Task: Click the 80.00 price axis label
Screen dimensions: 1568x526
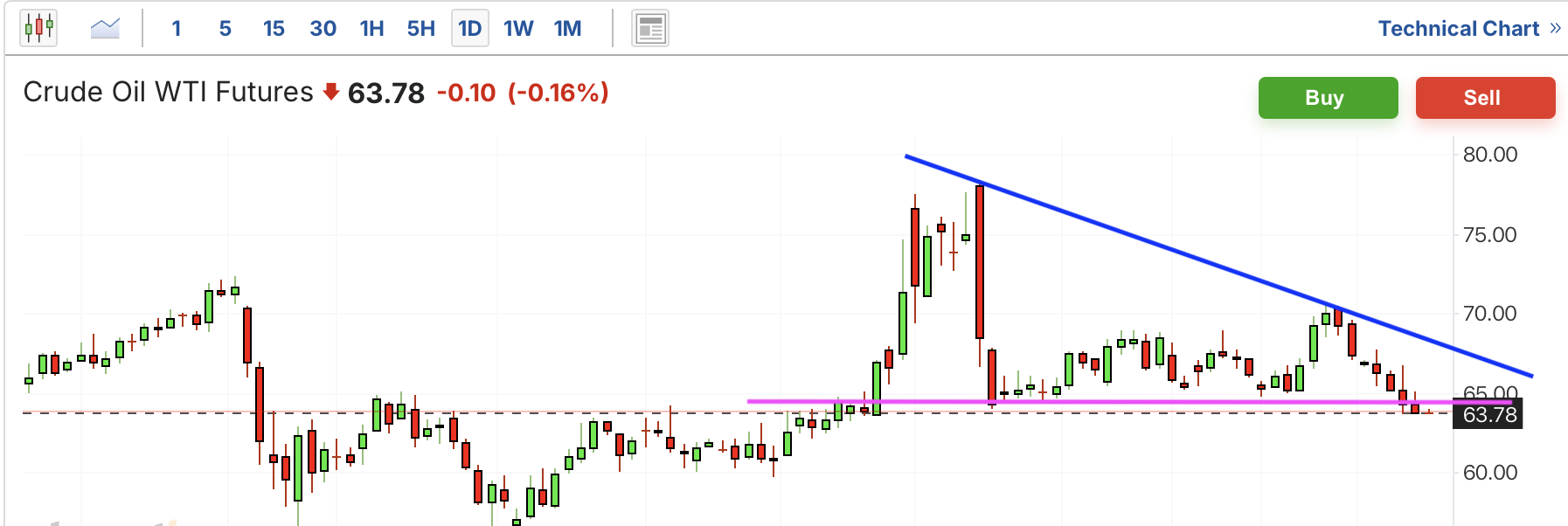Action: click(x=1490, y=155)
